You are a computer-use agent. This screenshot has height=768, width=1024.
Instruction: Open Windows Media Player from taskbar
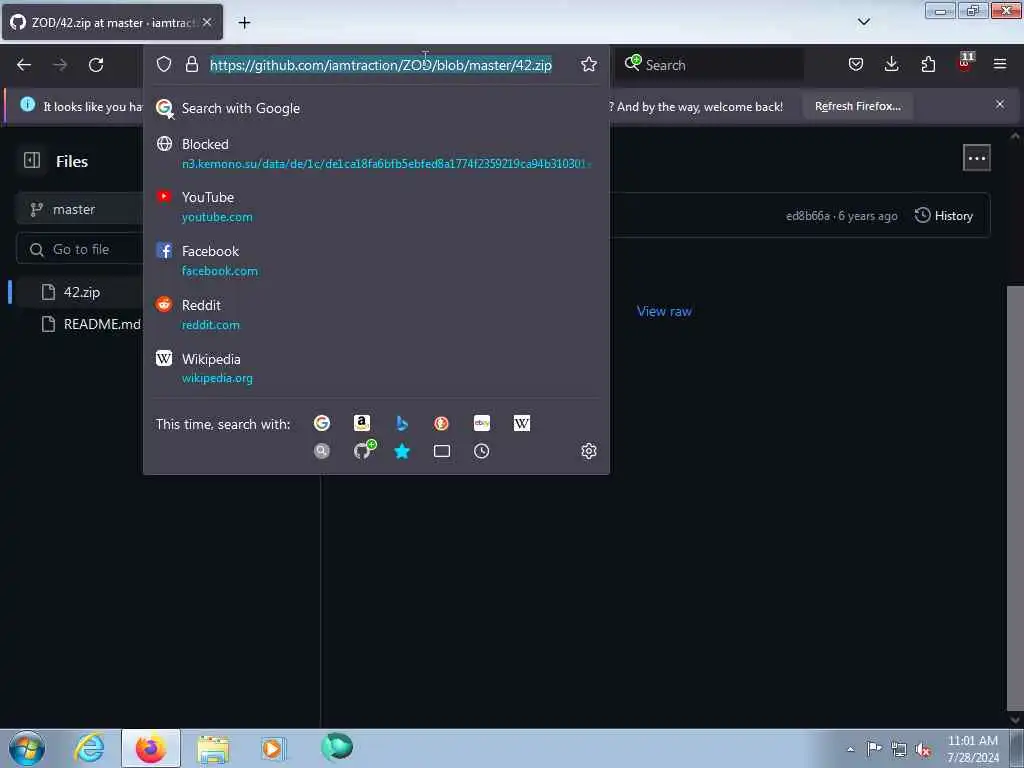[x=272, y=749]
